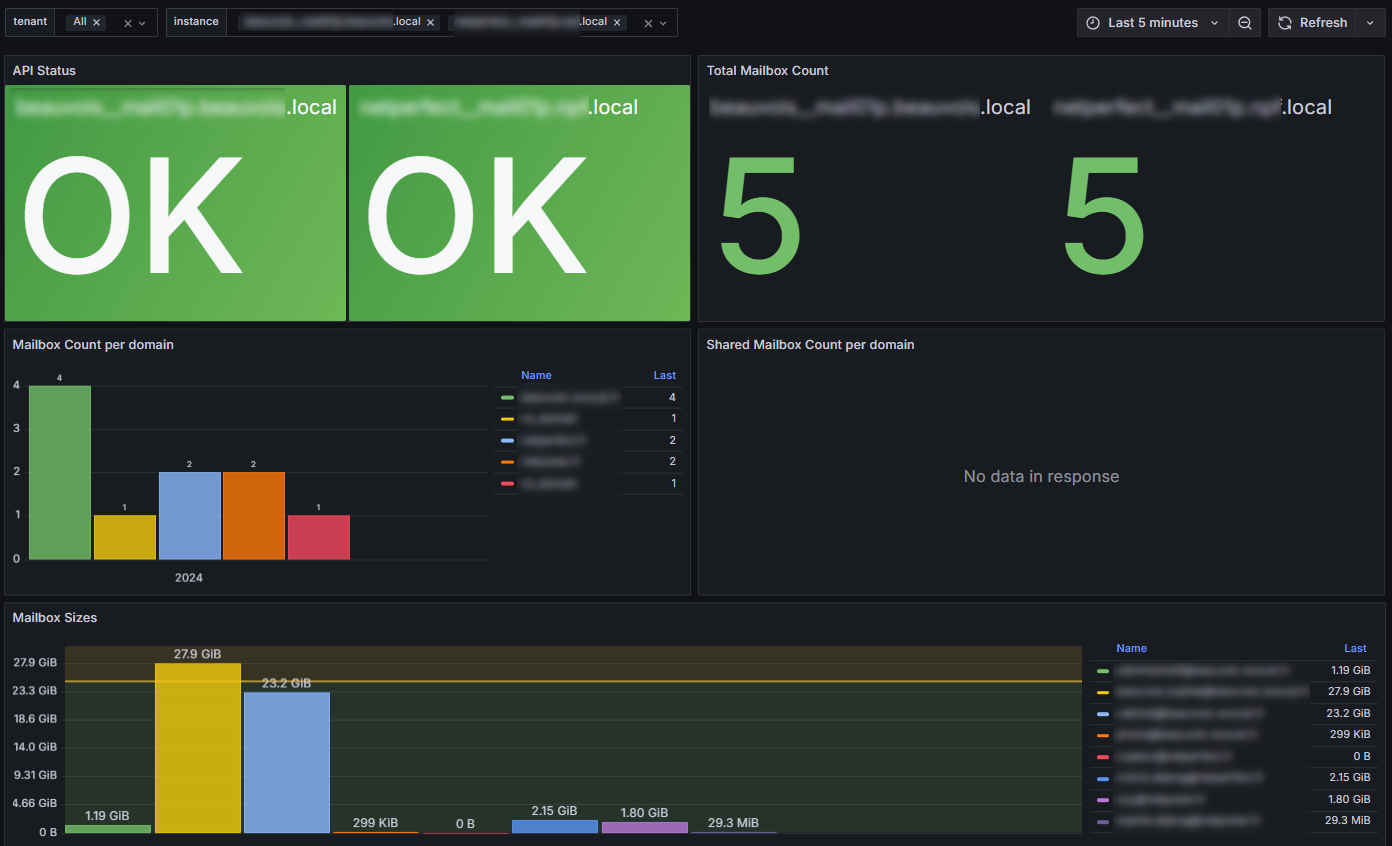Click 'Shared Mailbox Count per domain' panel title
Screen dimensions: 1392x846
(810, 345)
